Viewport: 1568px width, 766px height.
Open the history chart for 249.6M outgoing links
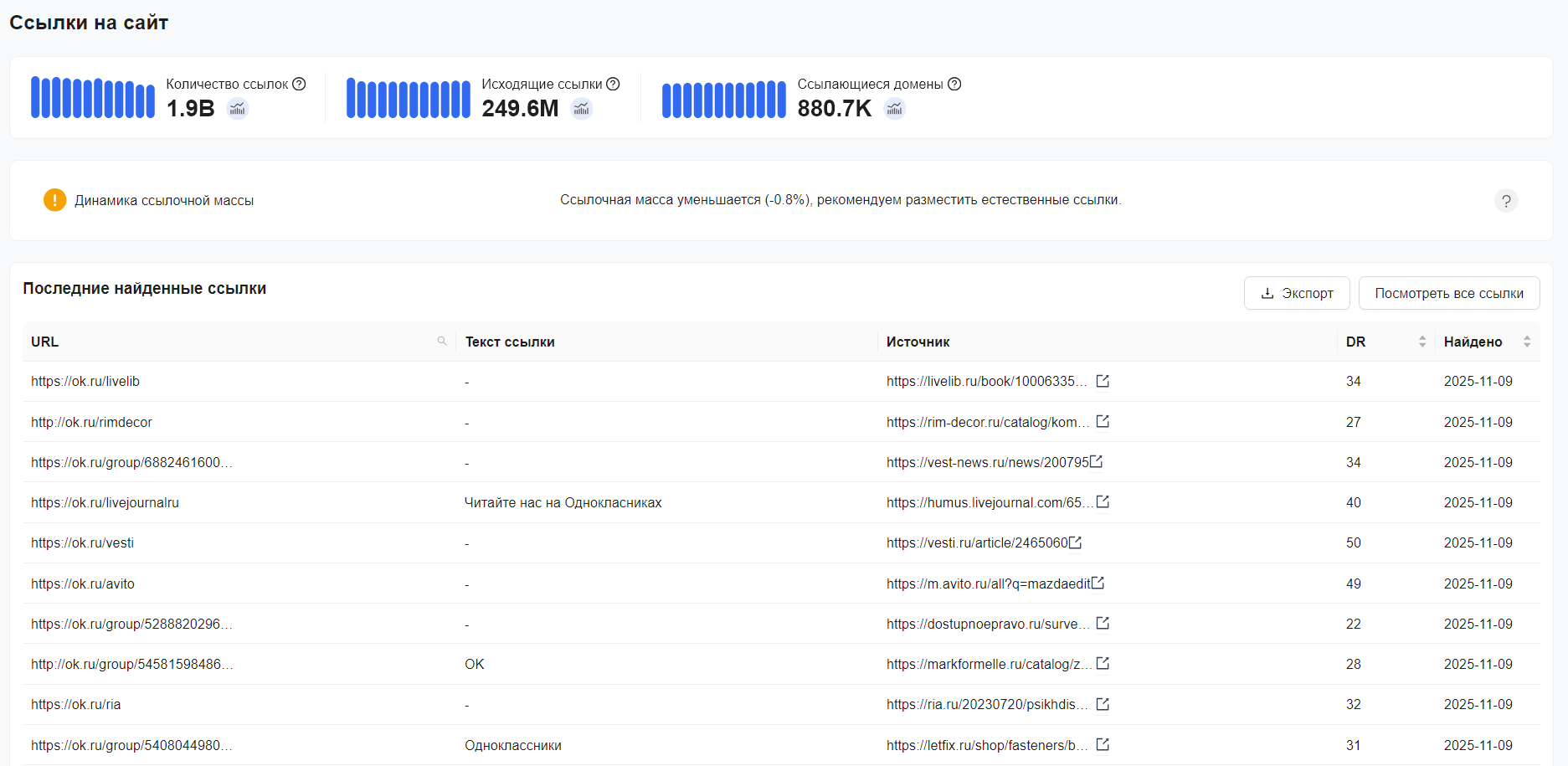[582, 109]
